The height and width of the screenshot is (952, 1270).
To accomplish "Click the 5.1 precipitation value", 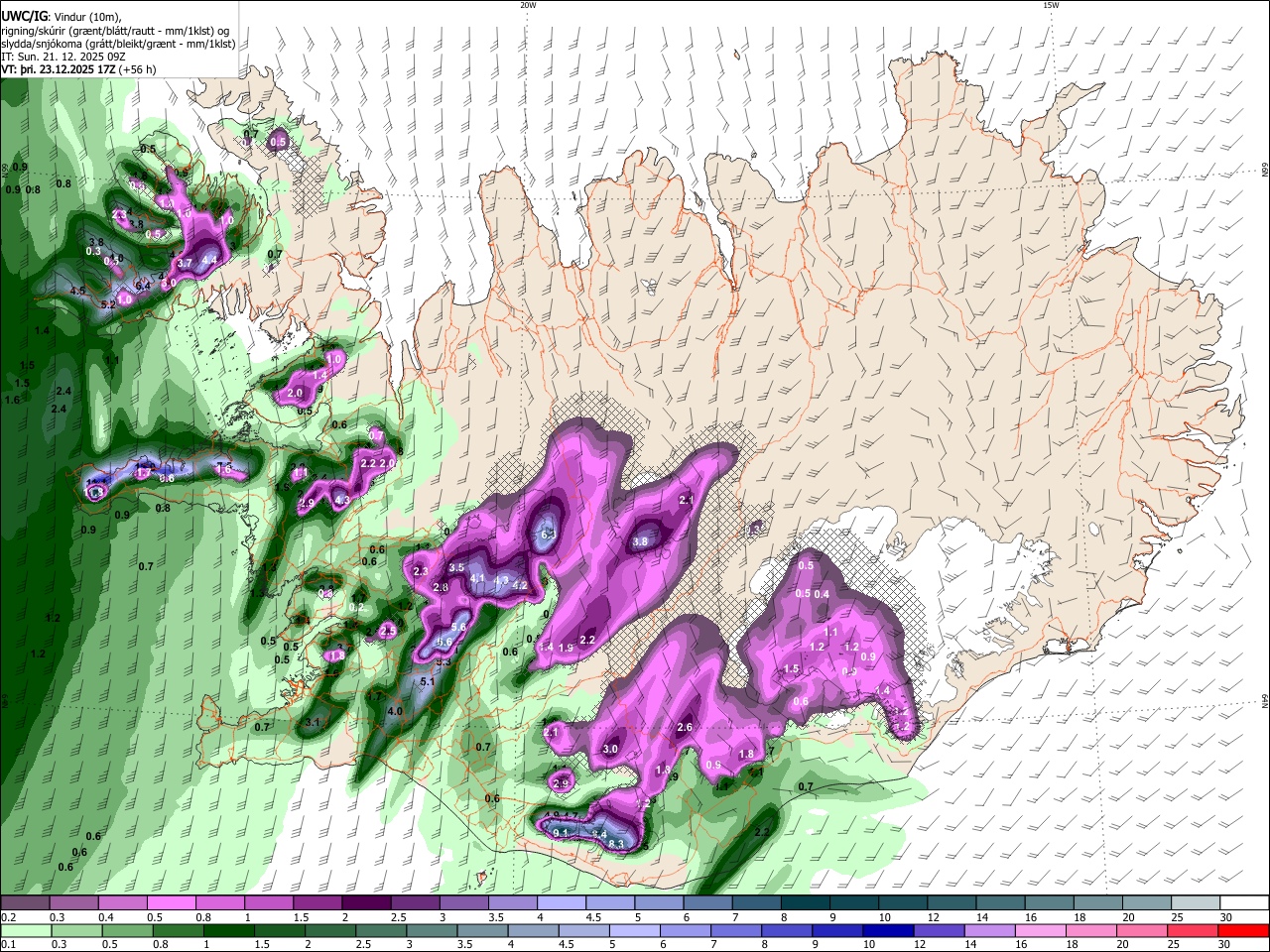I will point(429,682).
